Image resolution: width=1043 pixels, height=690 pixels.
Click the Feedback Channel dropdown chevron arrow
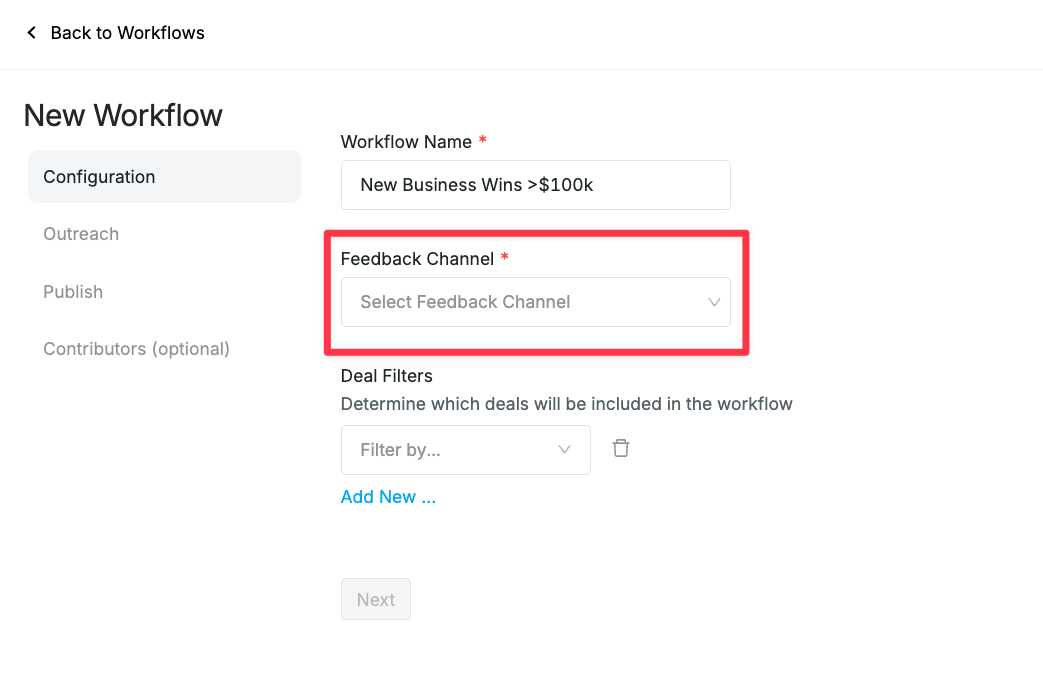pyautogui.click(x=714, y=302)
